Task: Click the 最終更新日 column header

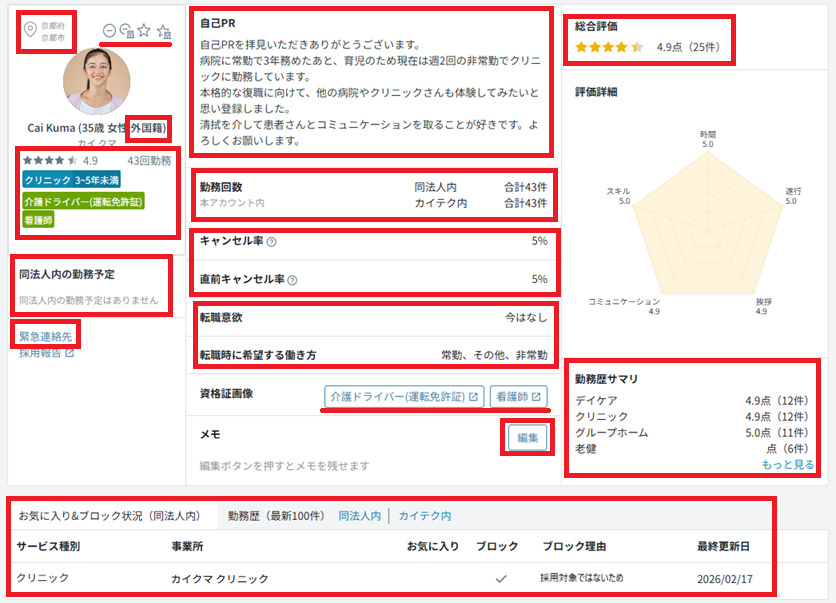Action: click(724, 546)
